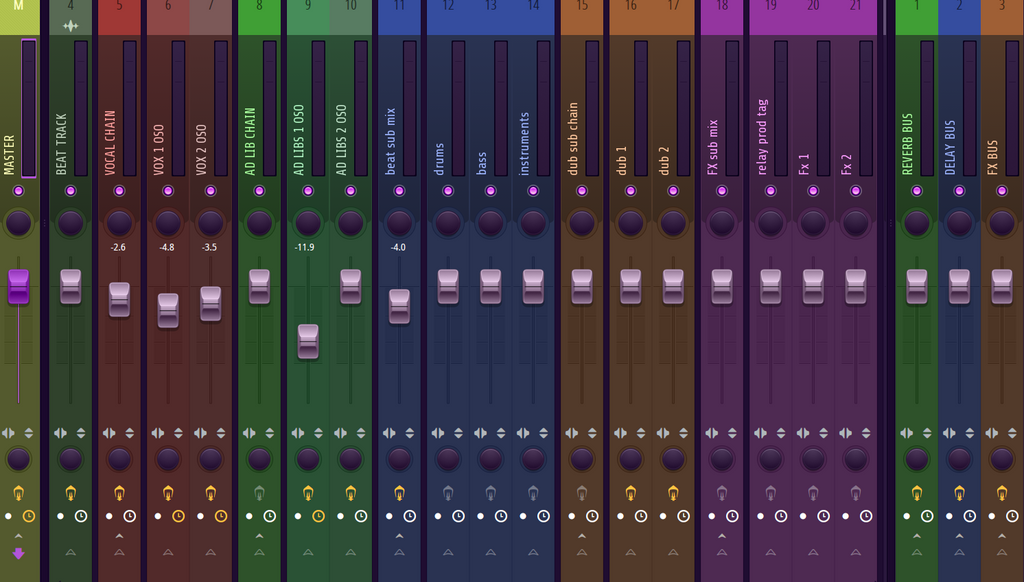
Task: Click the beat sub mix channel name
Action: [391, 142]
